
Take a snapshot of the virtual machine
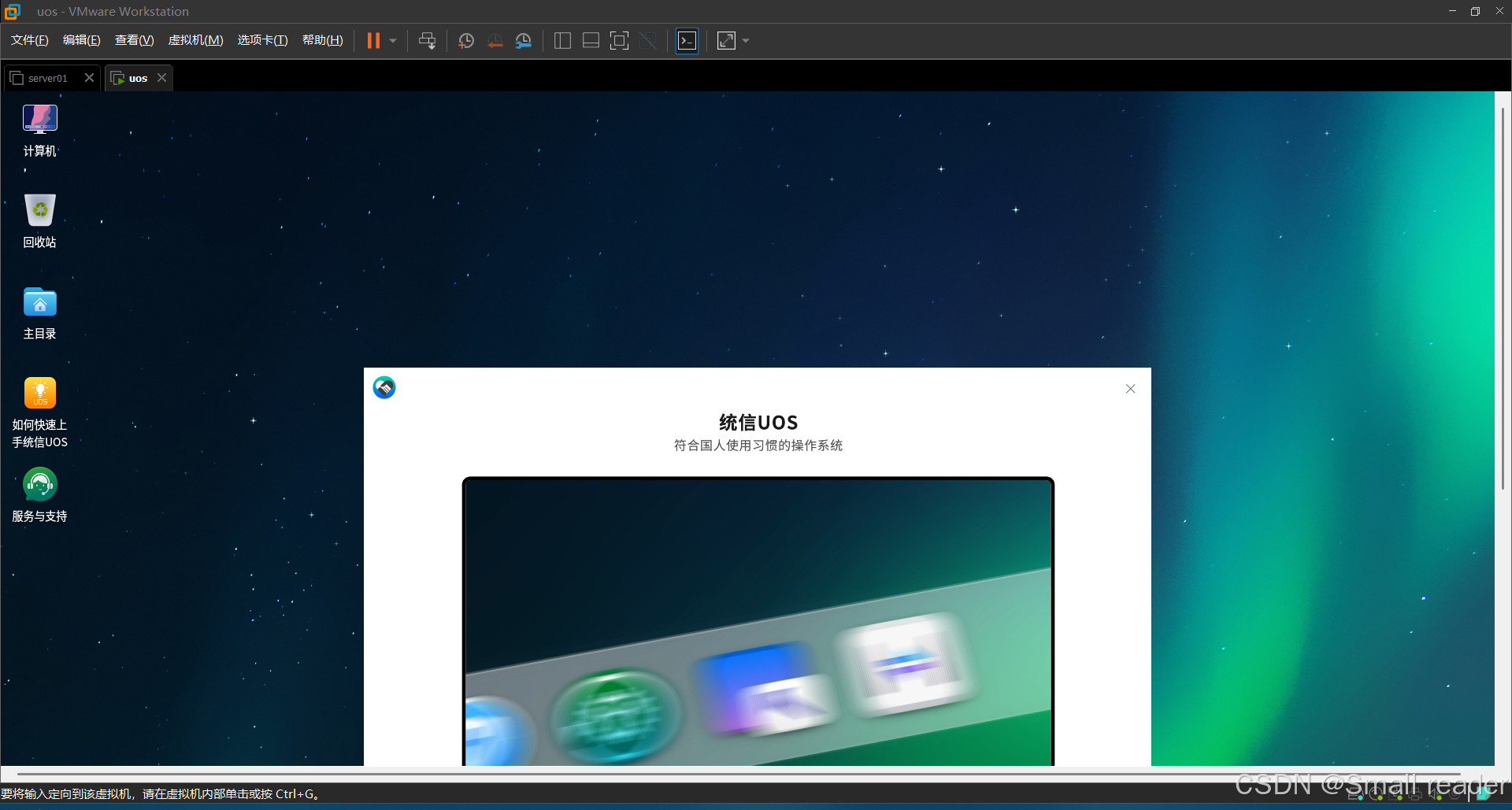[x=466, y=41]
